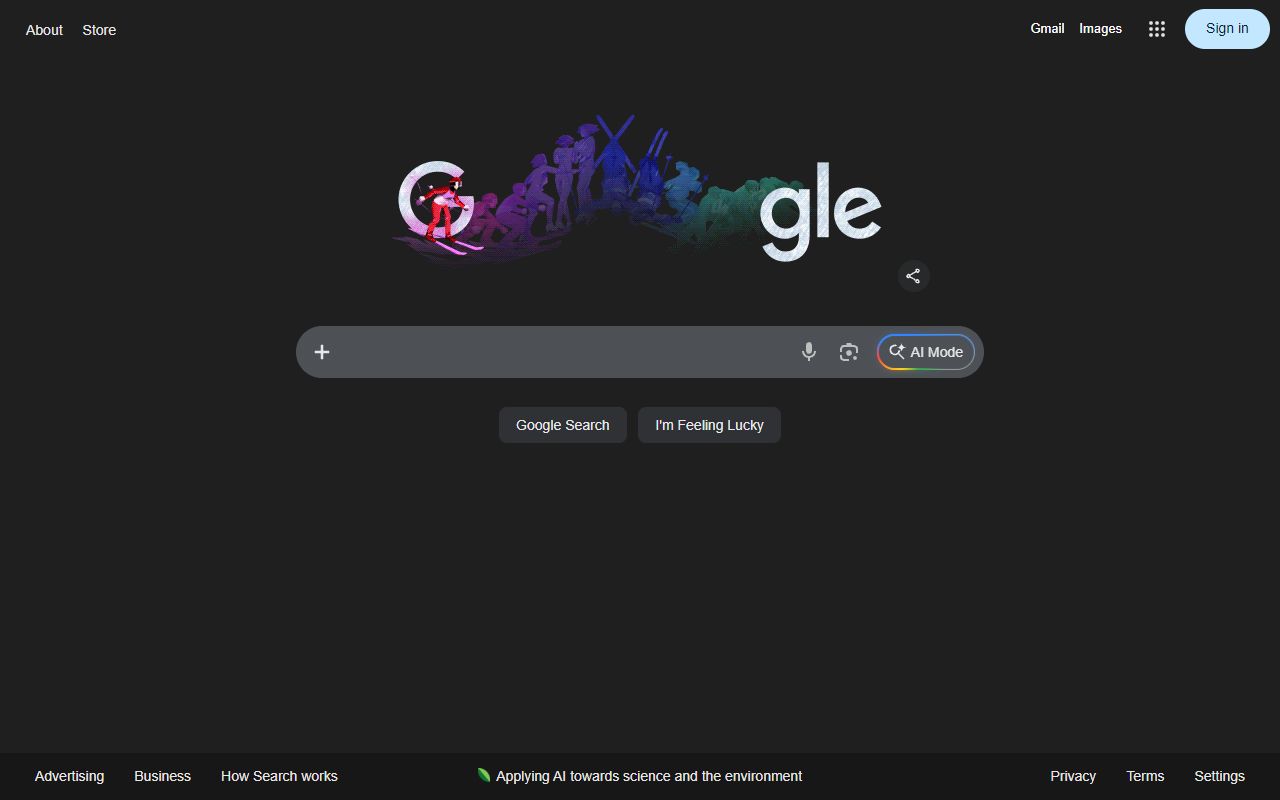Open the About link
Viewport: 1280px width, 800px height.
tap(44, 30)
